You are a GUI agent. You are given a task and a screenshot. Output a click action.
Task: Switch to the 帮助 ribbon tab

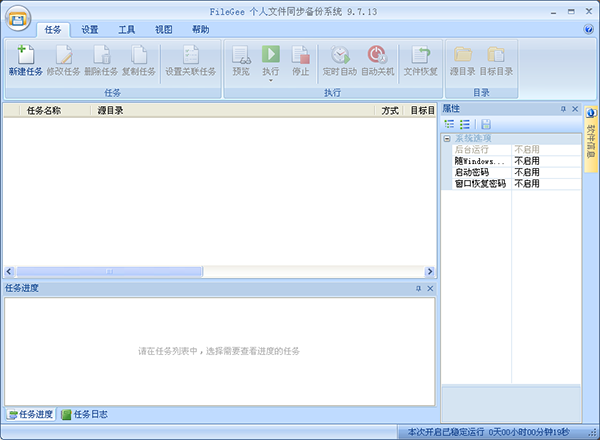click(x=201, y=29)
